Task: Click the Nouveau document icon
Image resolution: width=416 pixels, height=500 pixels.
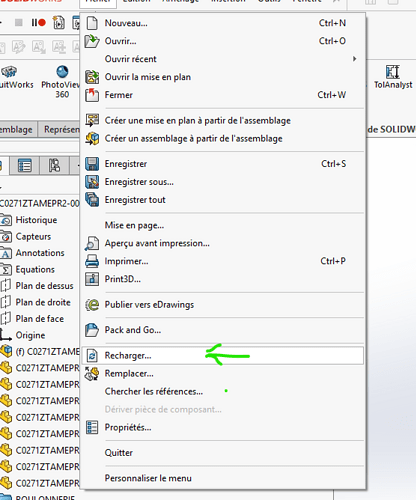Action: 92,23
